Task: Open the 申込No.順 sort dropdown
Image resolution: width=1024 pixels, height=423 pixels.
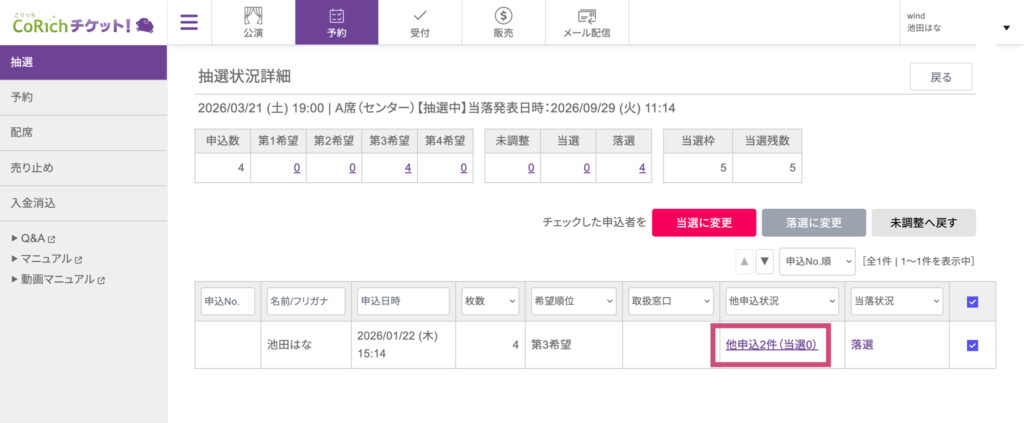Action: pos(817,261)
